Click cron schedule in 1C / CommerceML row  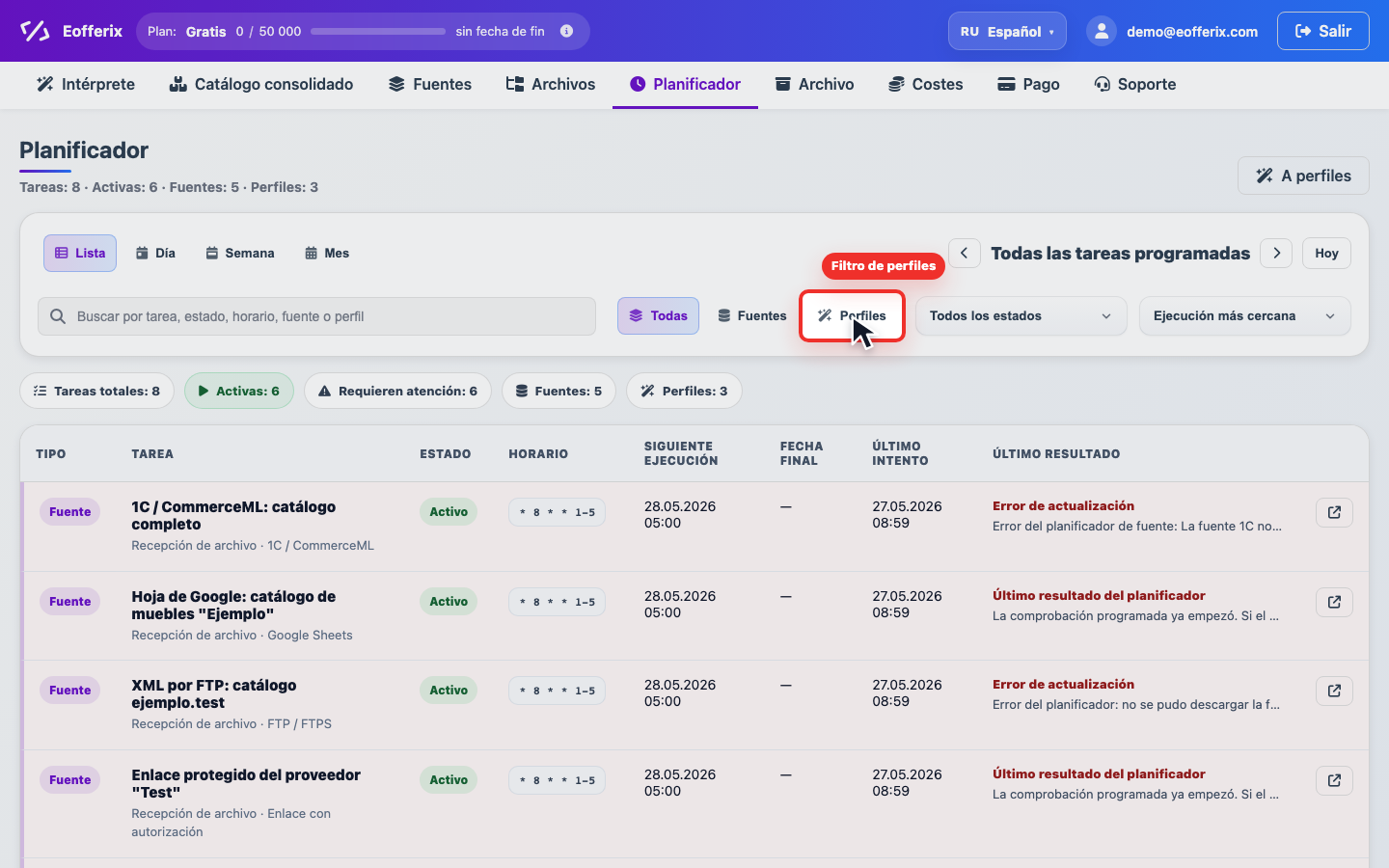(558, 512)
